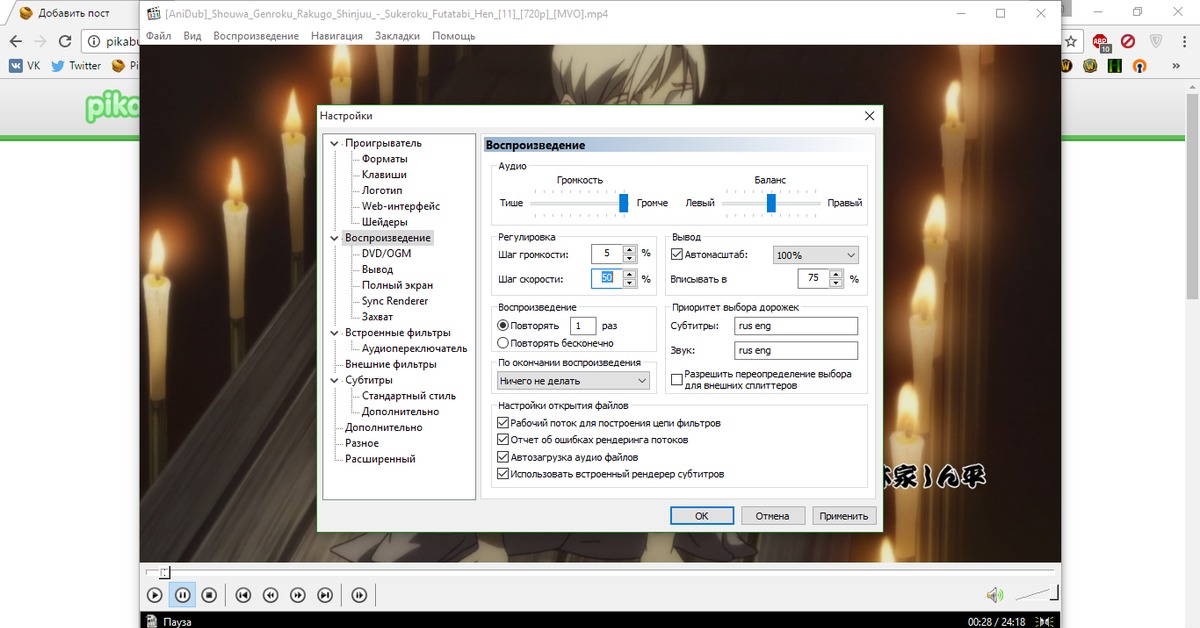The width and height of the screenshot is (1200, 628).
Task: Click the fast-forward (increase speed) icon
Action: tap(298, 595)
